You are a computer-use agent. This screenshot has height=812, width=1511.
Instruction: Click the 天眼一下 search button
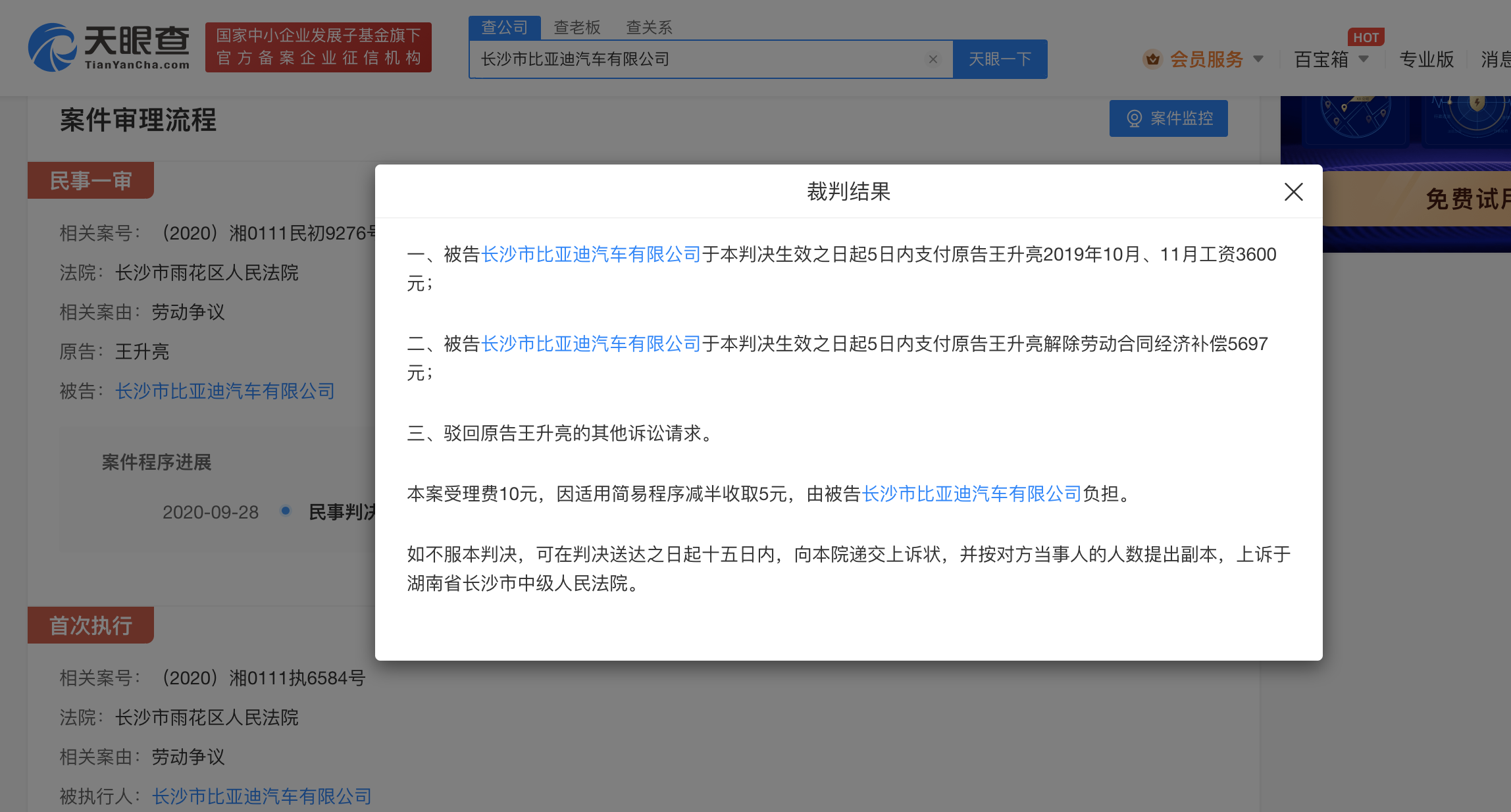(1000, 59)
